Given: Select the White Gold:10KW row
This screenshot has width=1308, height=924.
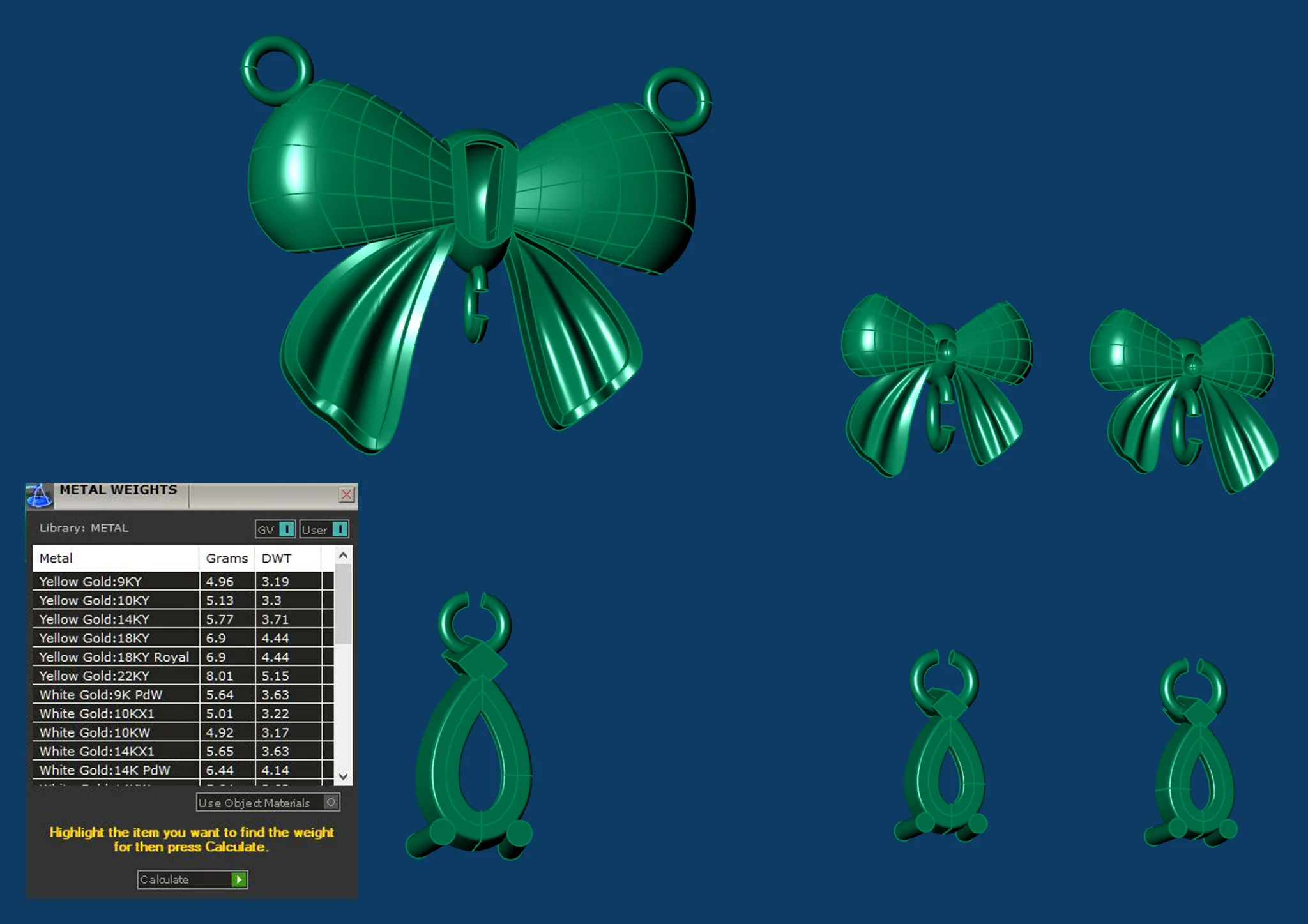Looking at the screenshot, I should 183,732.
